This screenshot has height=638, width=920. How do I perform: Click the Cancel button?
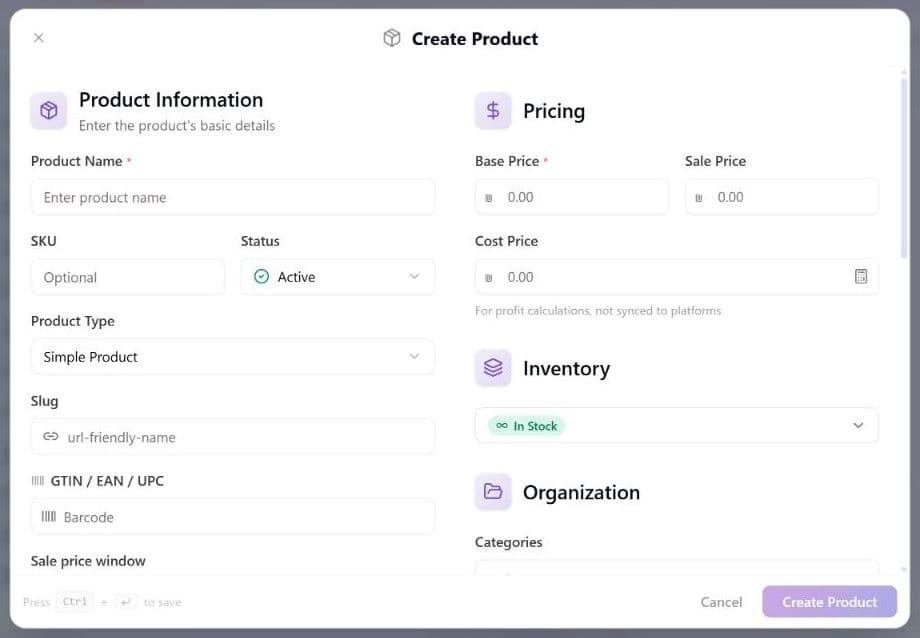tap(721, 602)
